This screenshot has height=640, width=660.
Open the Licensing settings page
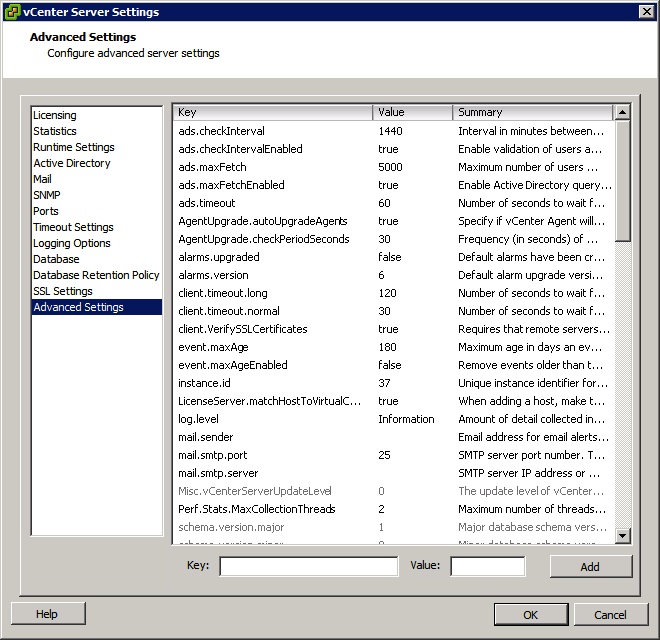pos(55,115)
